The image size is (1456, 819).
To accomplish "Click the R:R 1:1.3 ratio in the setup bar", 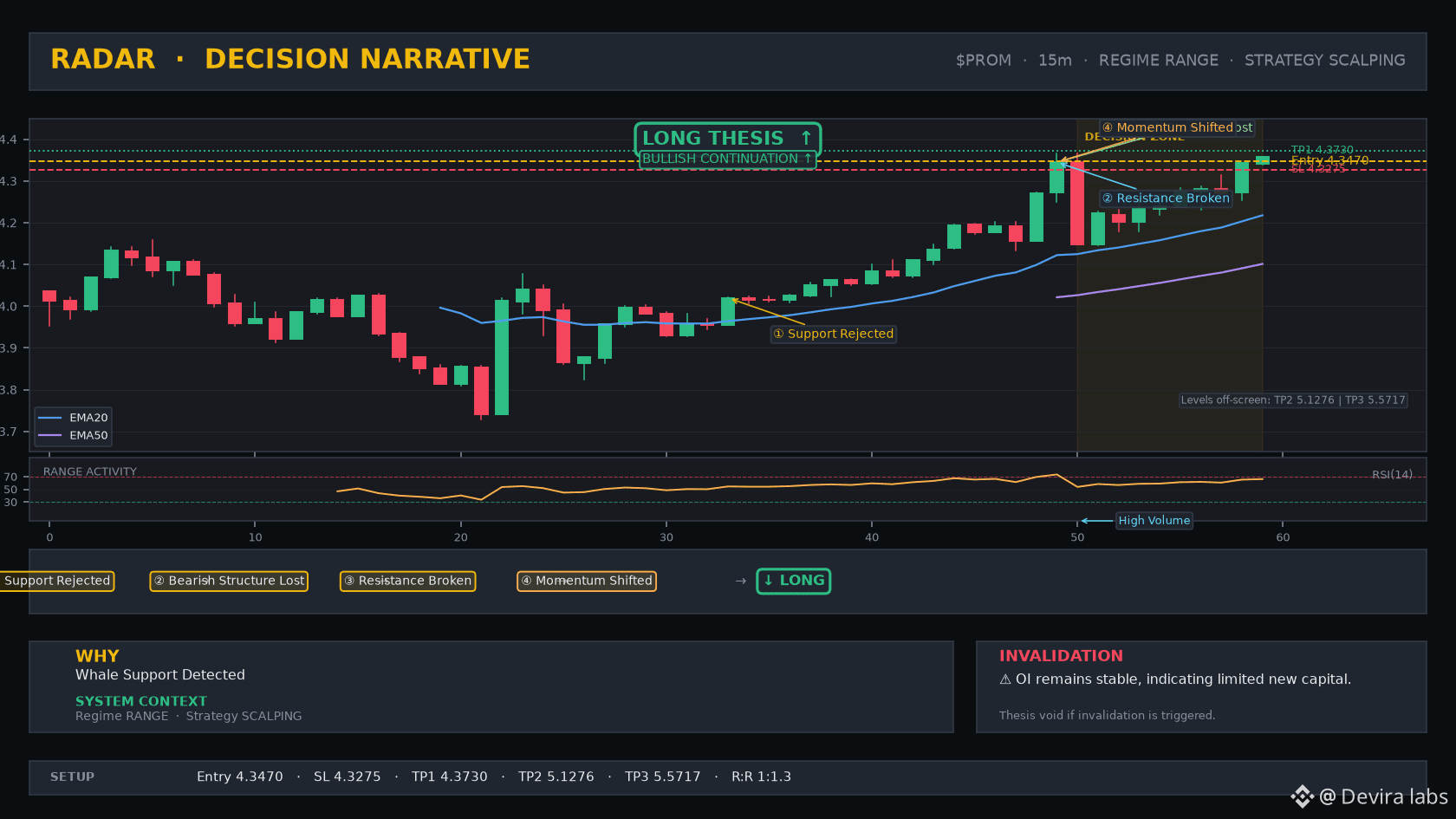I will [761, 777].
